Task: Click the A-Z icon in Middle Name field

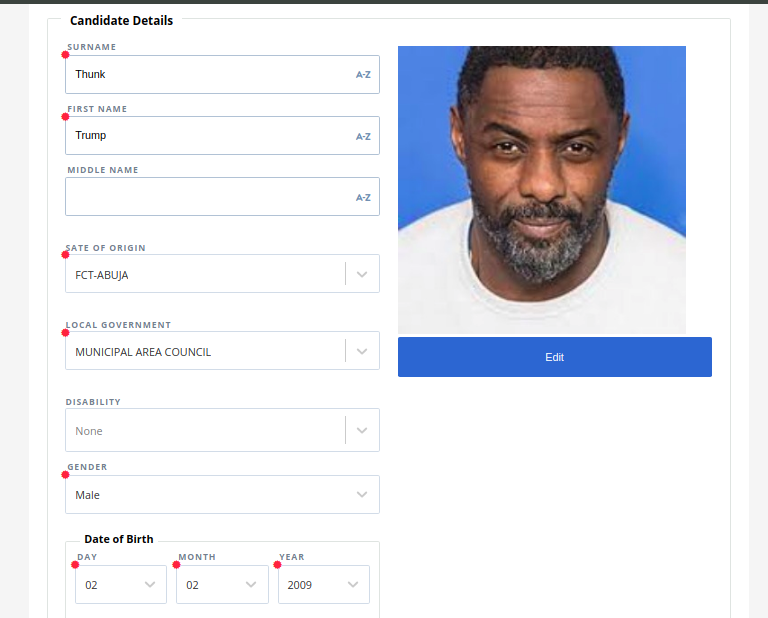Action: pos(363,197)
